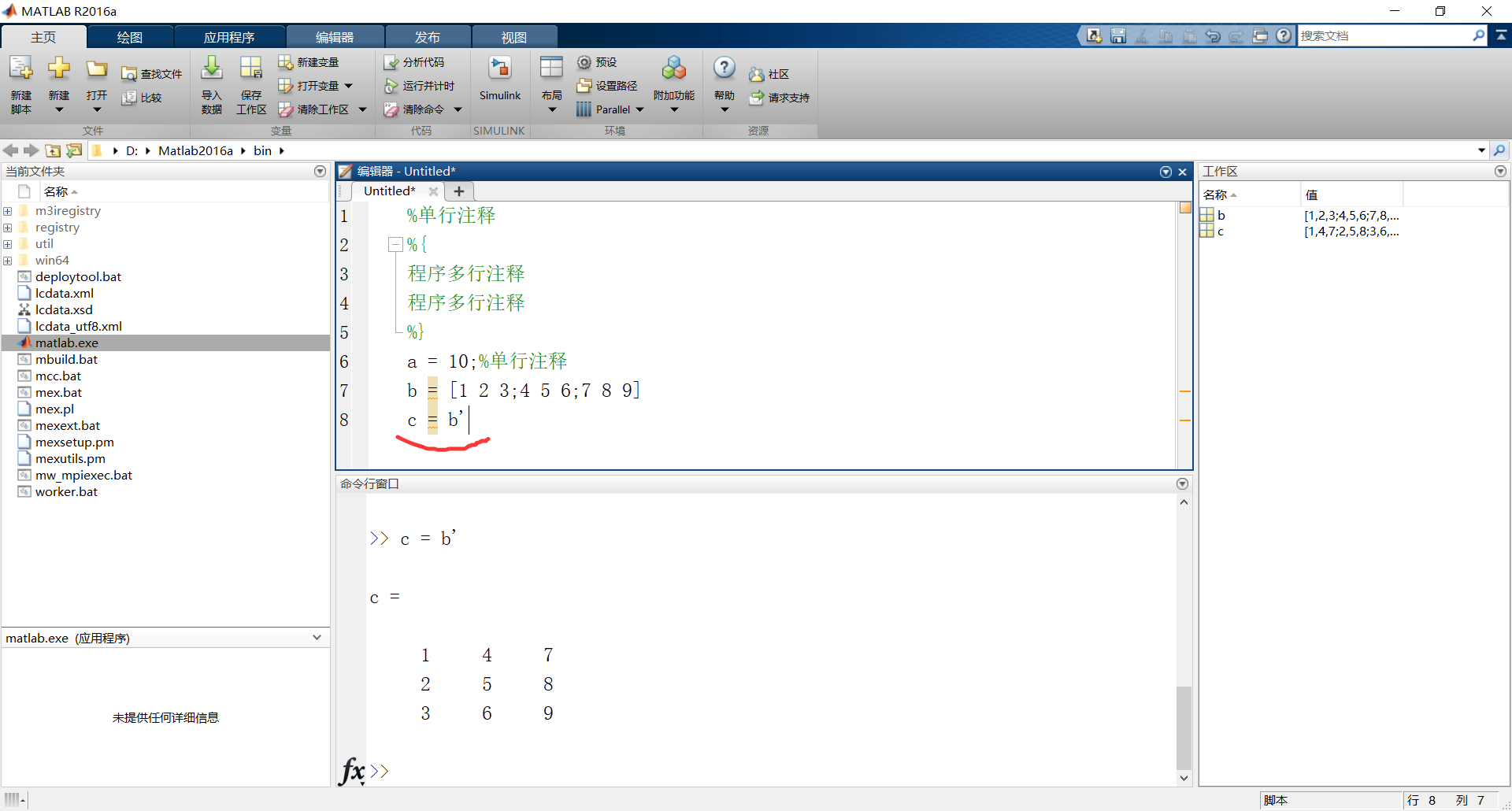
Task: Click quick access help question icon
Action: 1284,35
